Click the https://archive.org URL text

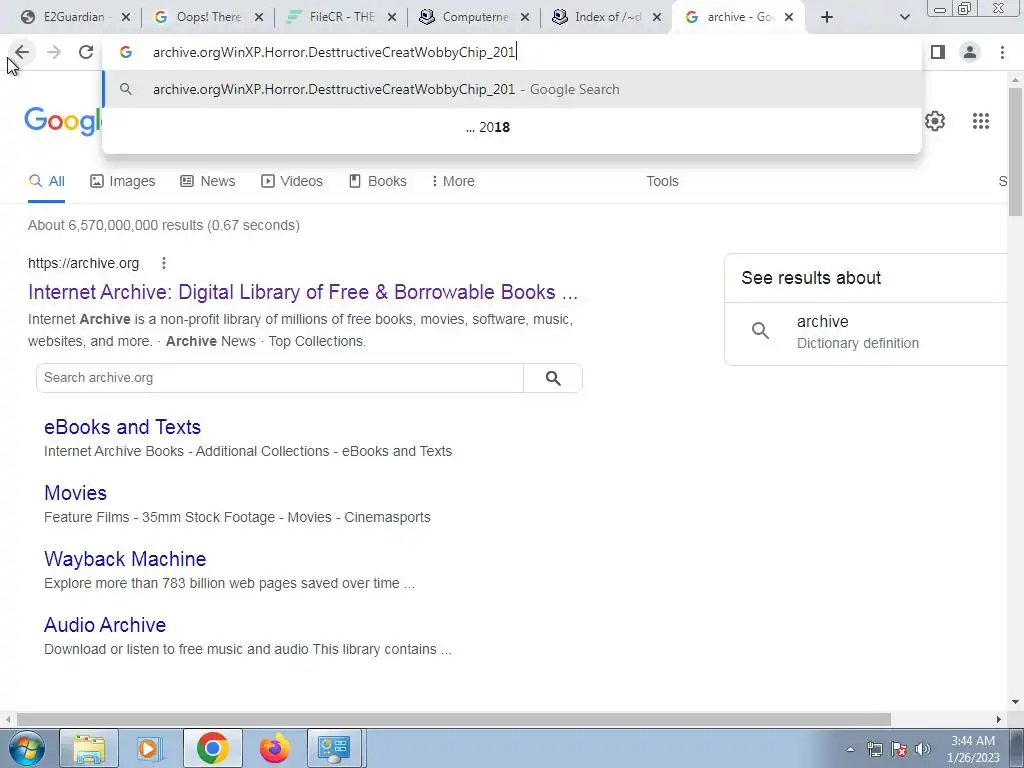point(84,263)
